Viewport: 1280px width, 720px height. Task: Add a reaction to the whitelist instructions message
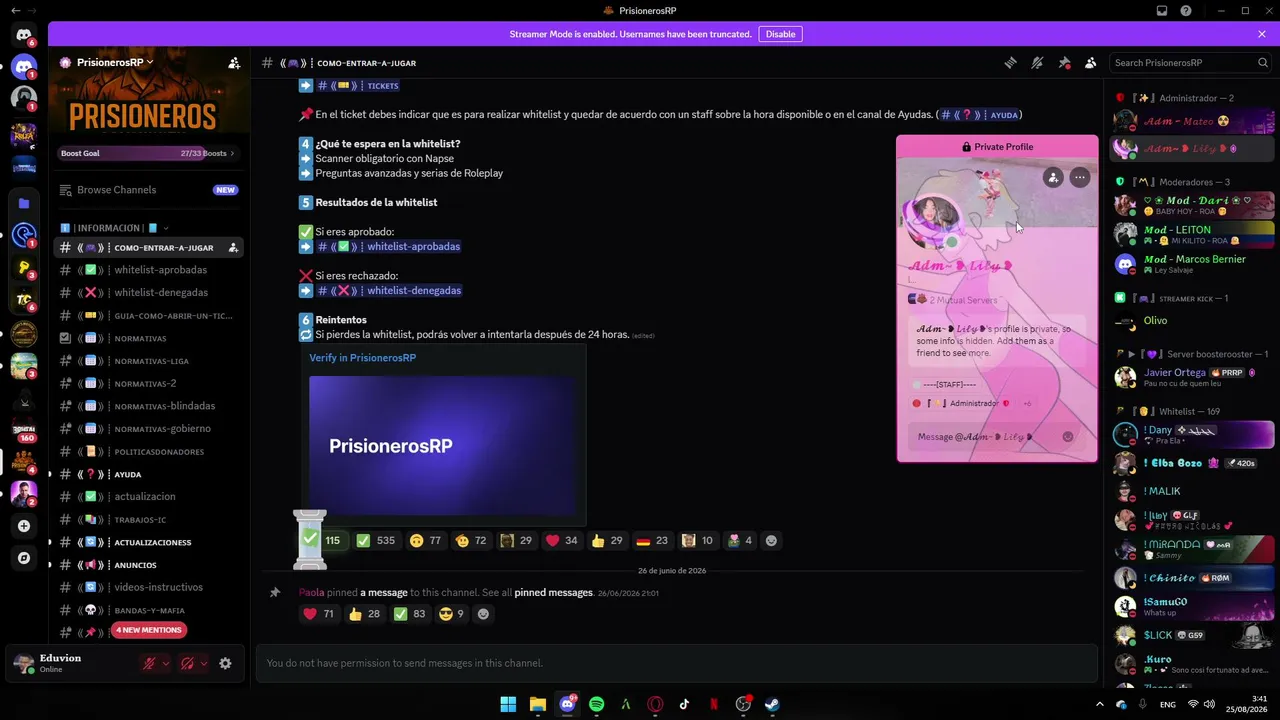[x=771, y=541]
